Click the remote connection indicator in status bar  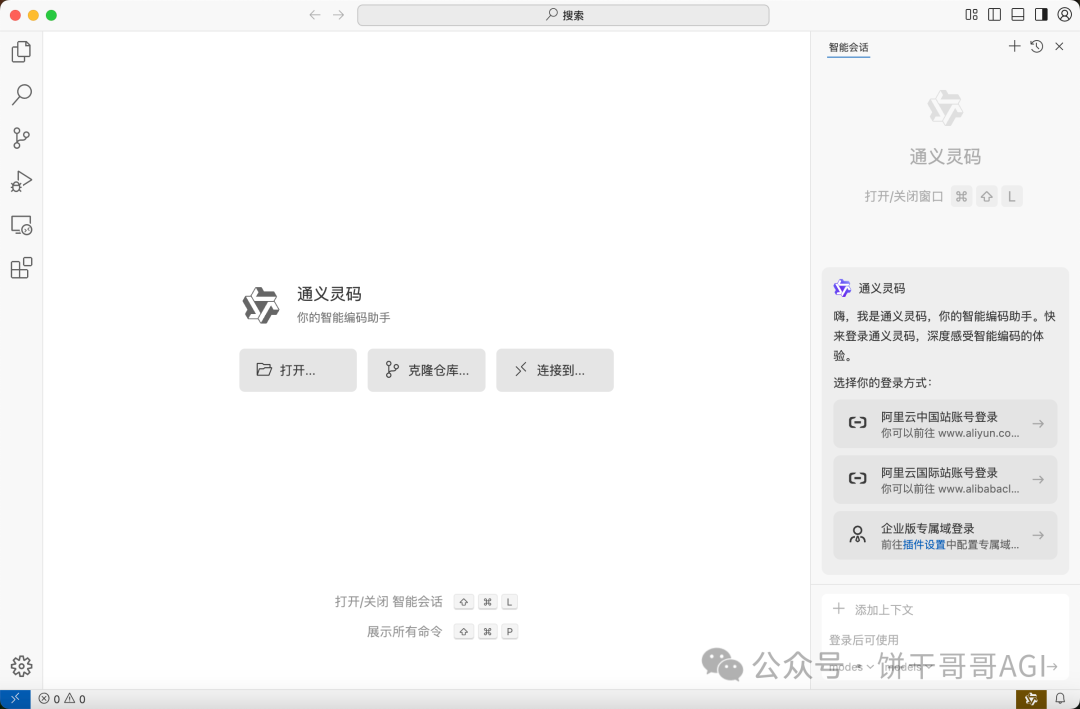tap(15, 699)
